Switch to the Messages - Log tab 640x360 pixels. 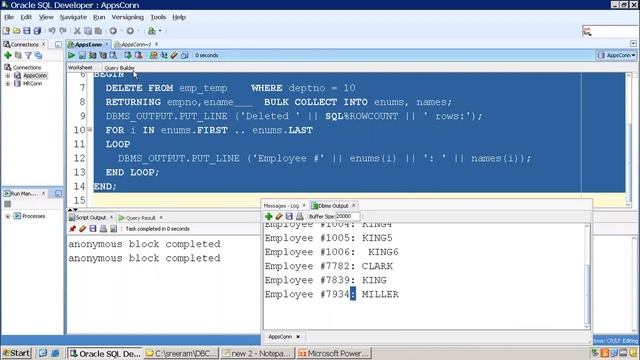tap(281, 206)
